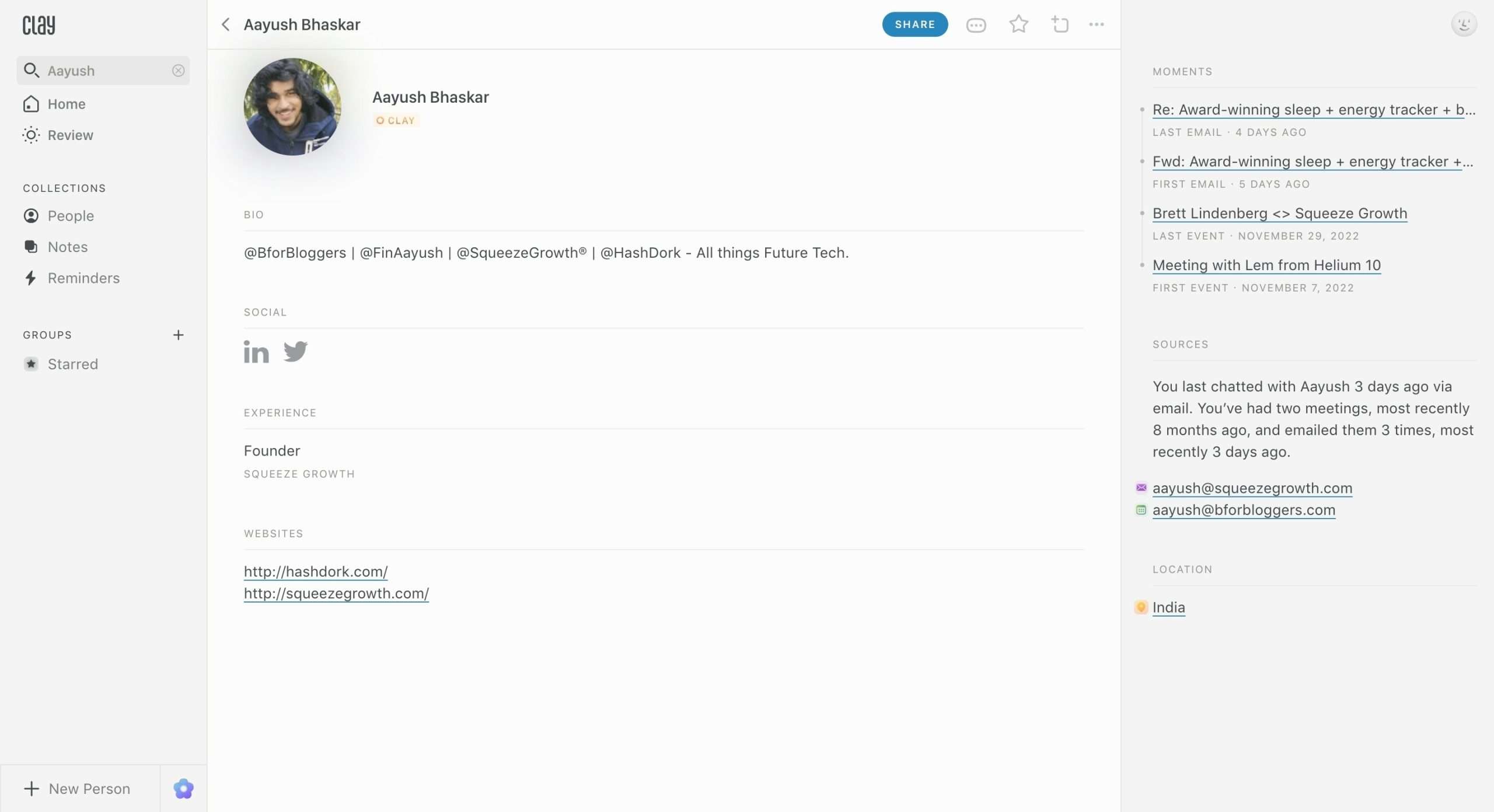The width and height of the screenshot is (1494, 812).
Task: Click the header title Aayush Bhaskar
Action: (x=302, y=24)
